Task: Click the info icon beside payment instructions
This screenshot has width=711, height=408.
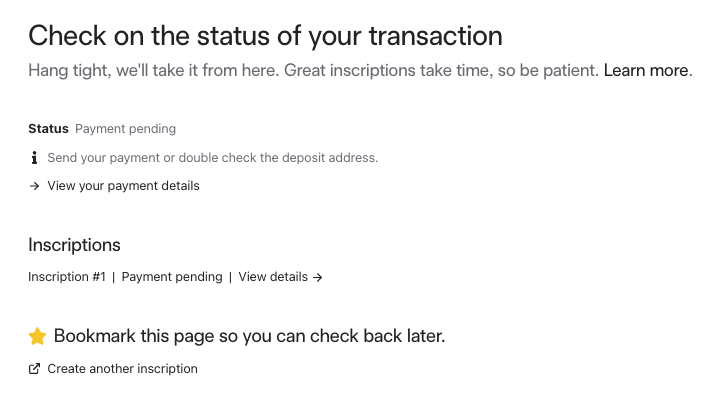Action: coord(34,157)
